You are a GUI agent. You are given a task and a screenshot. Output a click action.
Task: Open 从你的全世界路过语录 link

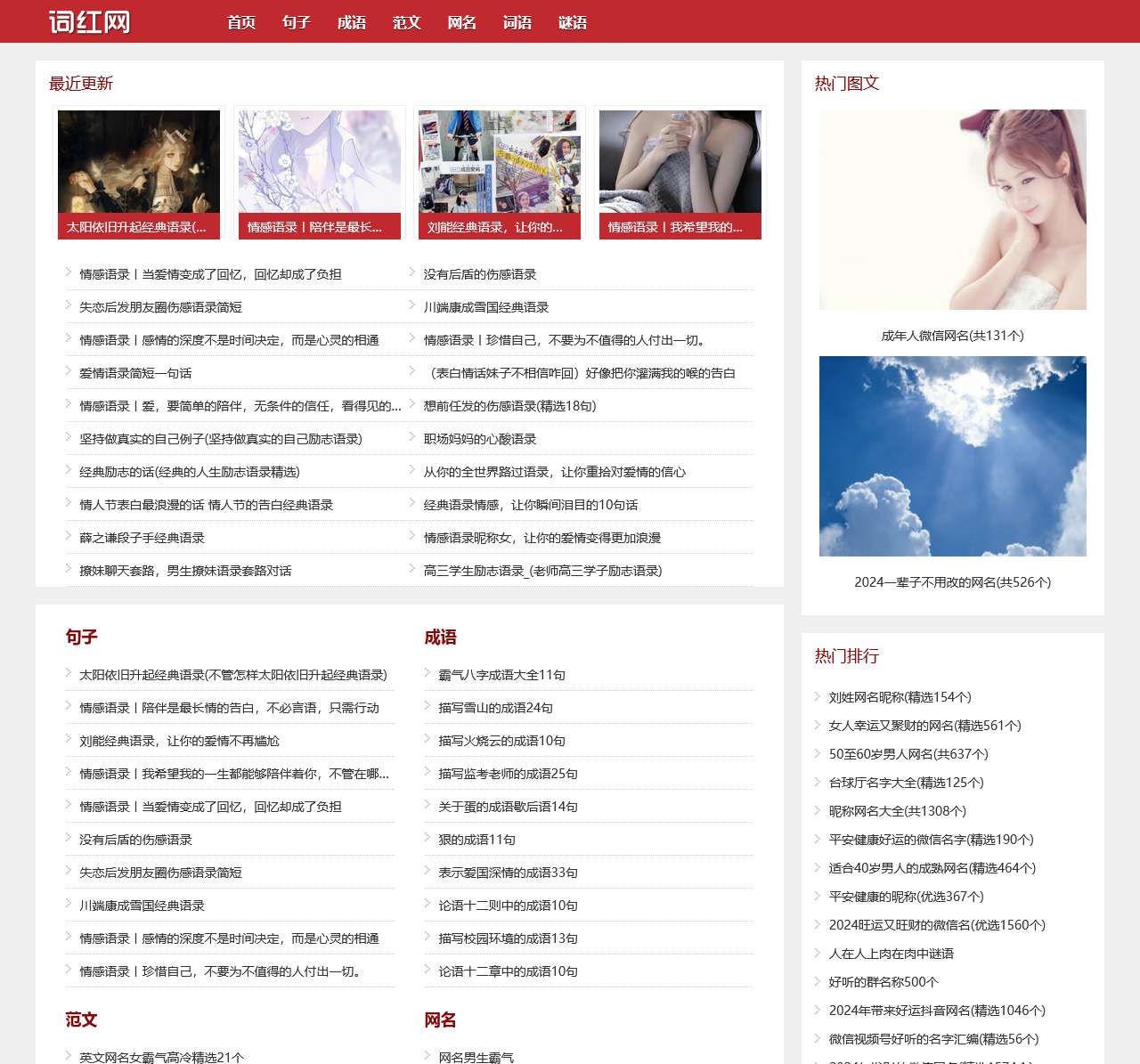click(x=555, y=472)
